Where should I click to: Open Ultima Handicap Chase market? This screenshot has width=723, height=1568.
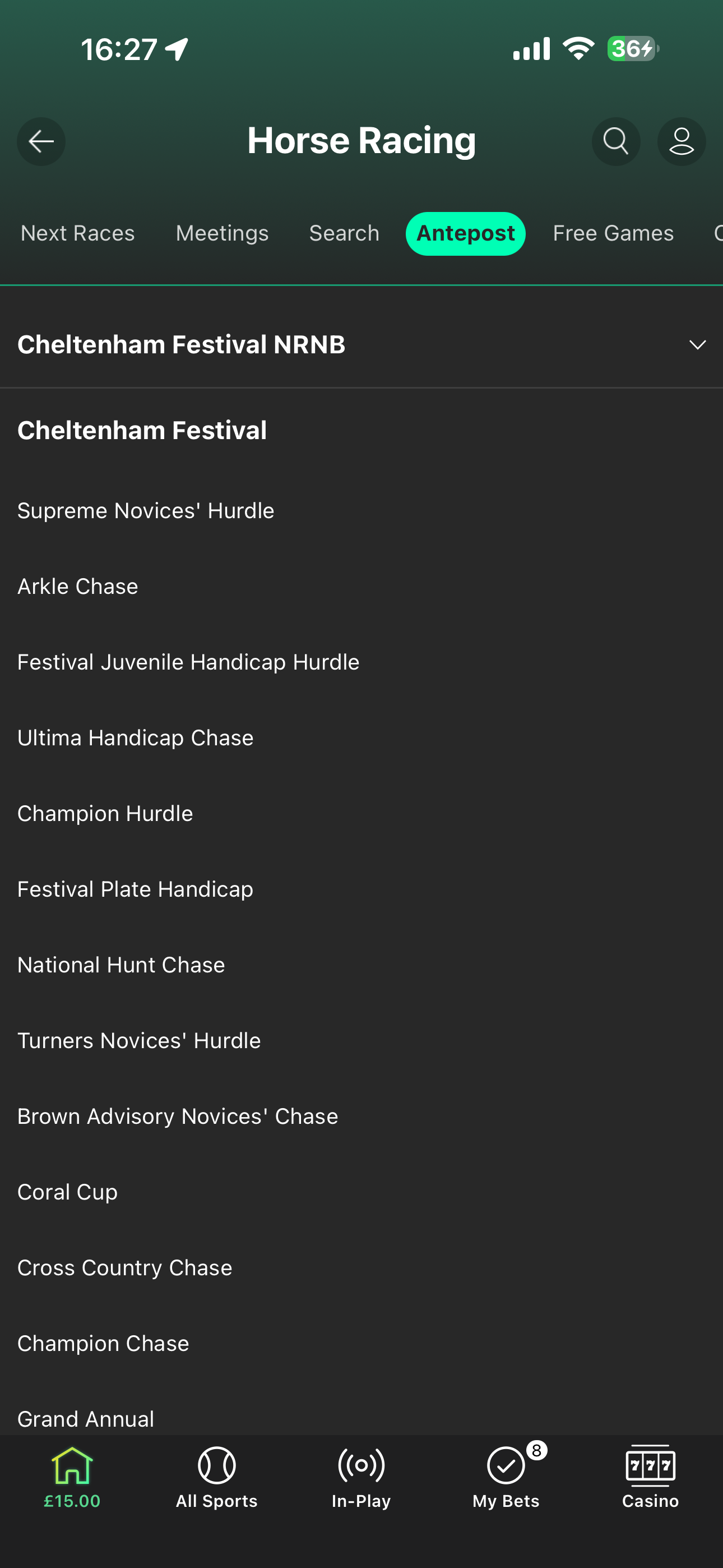click(135, 738)
